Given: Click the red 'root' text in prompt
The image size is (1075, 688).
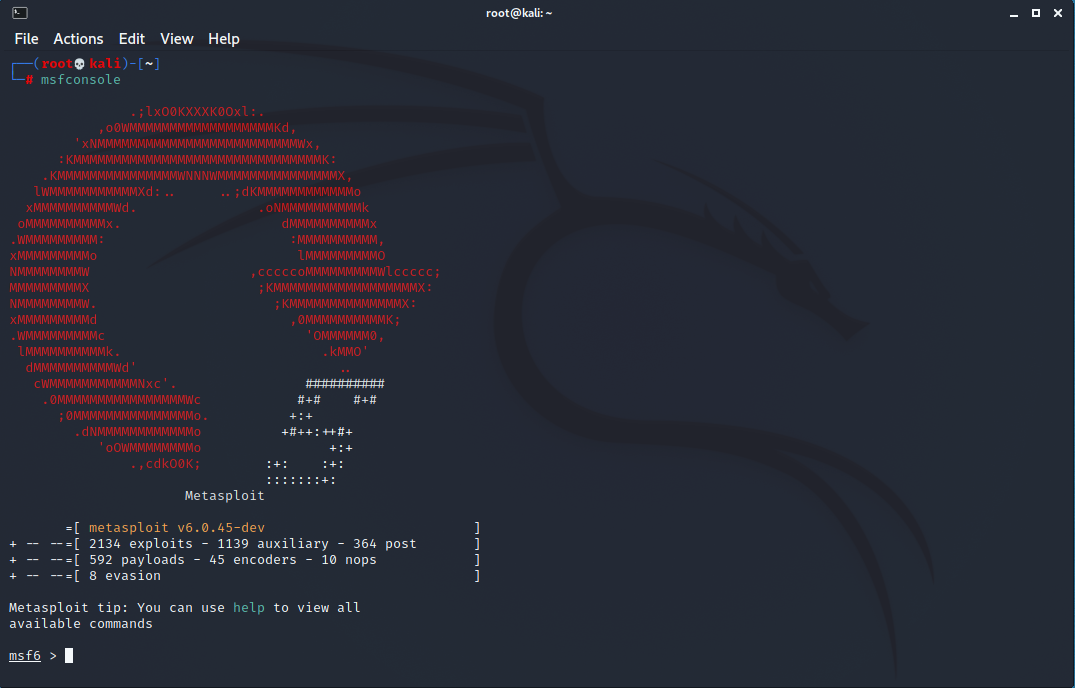Looking at the screenshot, I should point(57,64).
